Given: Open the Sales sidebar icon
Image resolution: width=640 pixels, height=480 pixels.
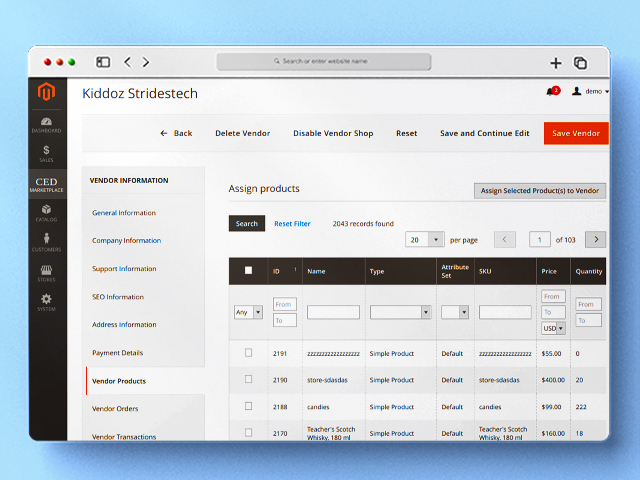Looking at the screenshot, I should (46, 153).
